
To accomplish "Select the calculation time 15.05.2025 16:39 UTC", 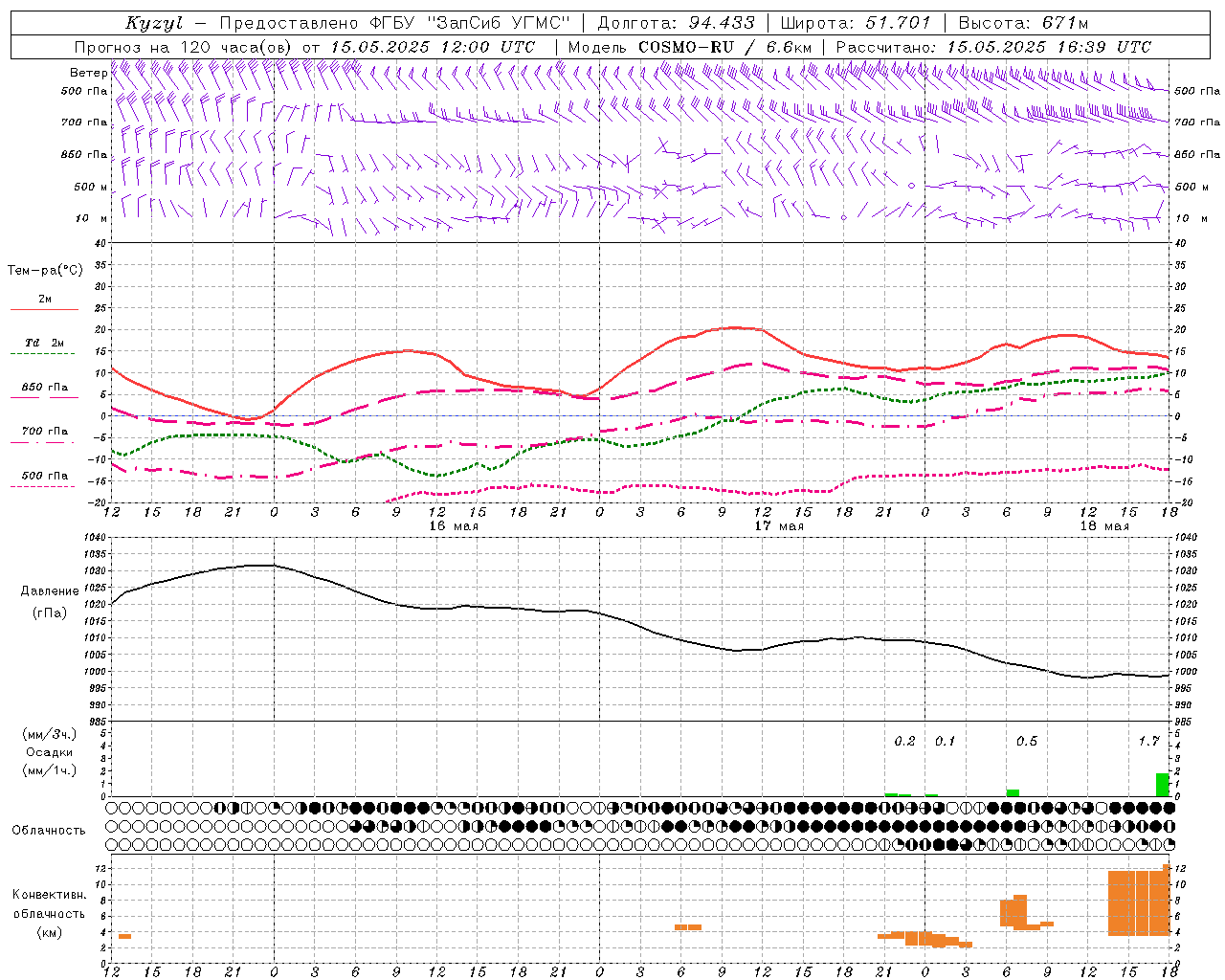I will (x=1049, y=47).
